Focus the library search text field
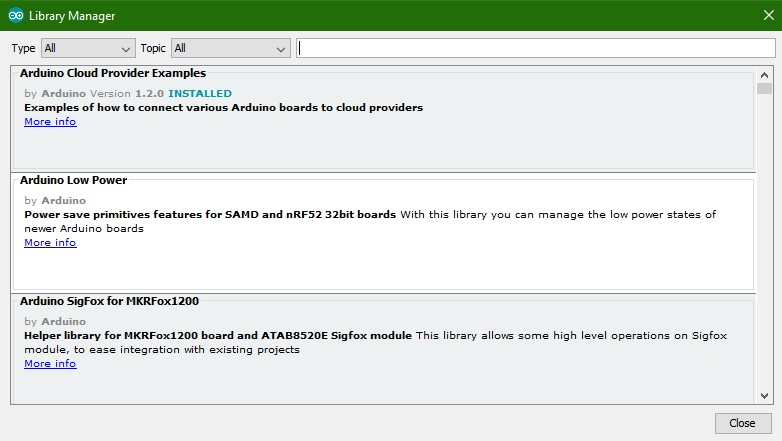This screenshot has width=782, height=441. (x=536, y=48)
